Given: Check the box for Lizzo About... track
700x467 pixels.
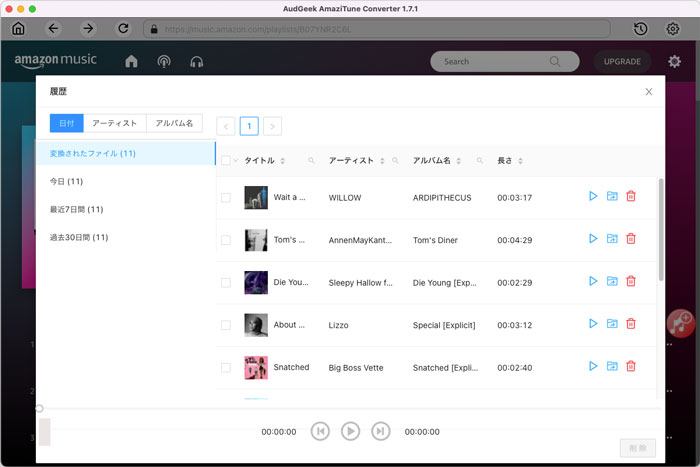Looking at the screenshot, I should point(226,325).
